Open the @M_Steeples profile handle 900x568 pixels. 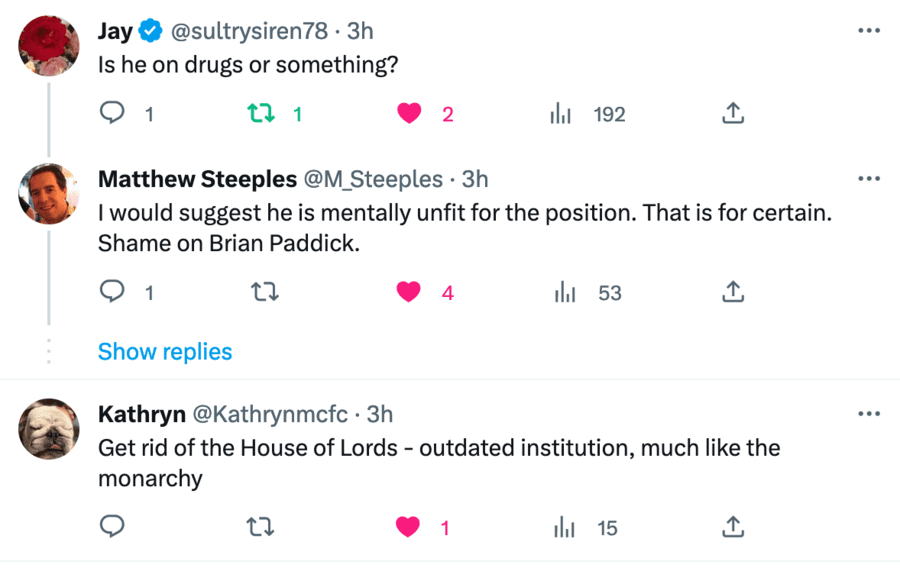(x=373, y=179)
